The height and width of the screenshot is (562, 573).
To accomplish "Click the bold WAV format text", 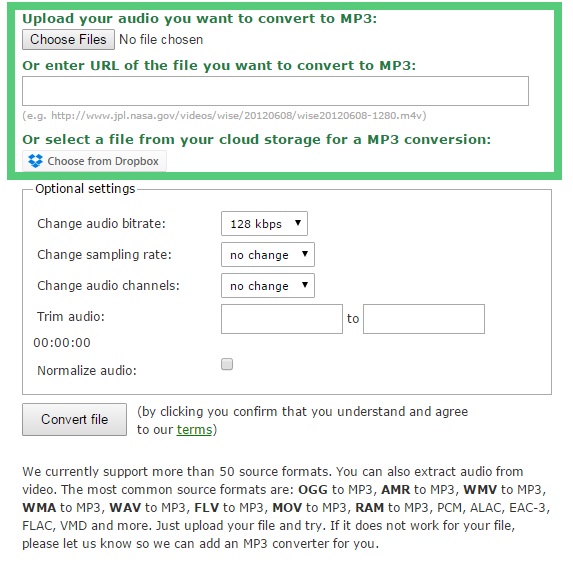I will 125,507.
